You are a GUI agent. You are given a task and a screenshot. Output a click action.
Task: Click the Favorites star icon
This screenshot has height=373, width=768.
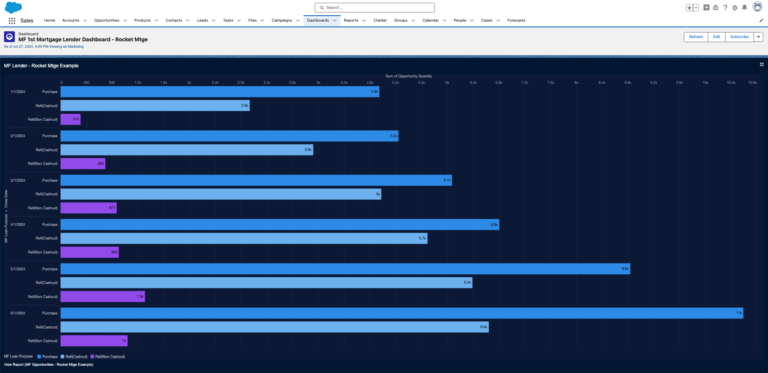(689, 8)
